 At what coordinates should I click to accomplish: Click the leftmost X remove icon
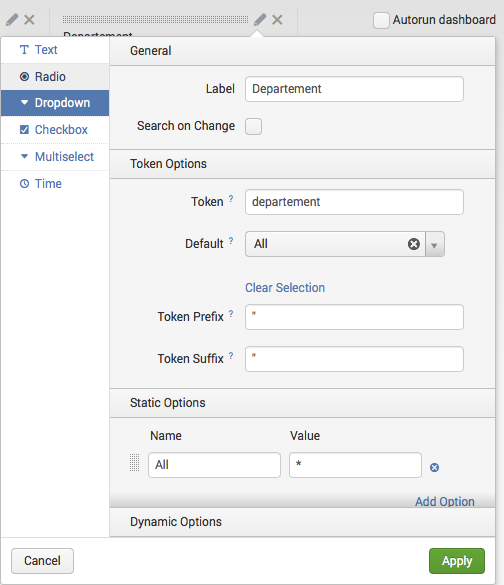pyautogui.click(x=29, y=19)
